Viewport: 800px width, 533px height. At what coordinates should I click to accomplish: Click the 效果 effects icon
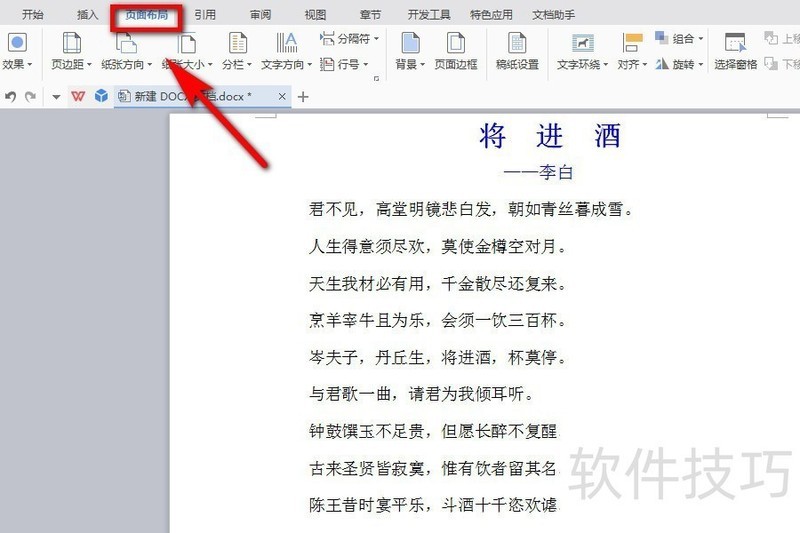click(x=17, y=43)
